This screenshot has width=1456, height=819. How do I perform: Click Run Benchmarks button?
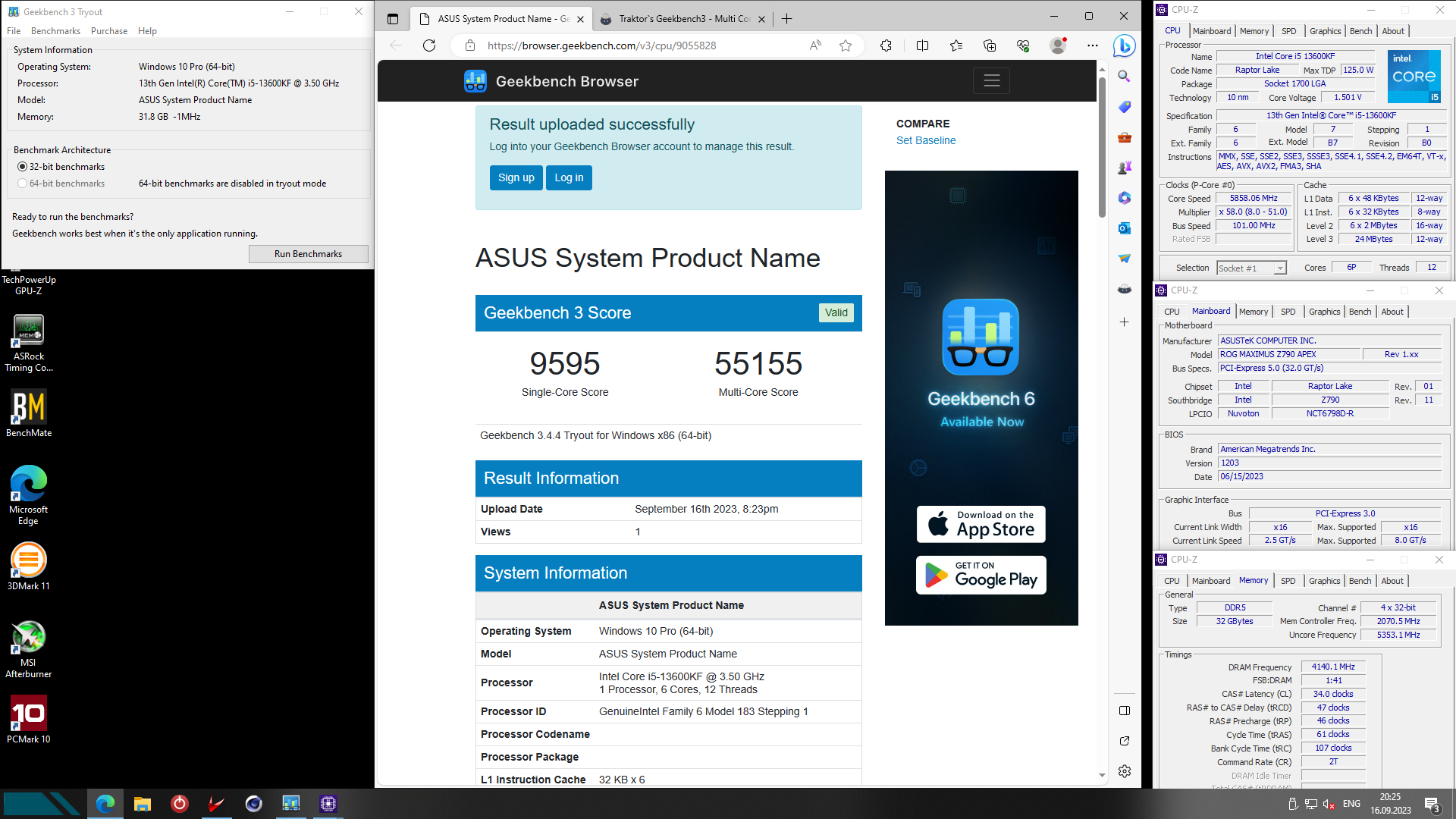point(309,254)
